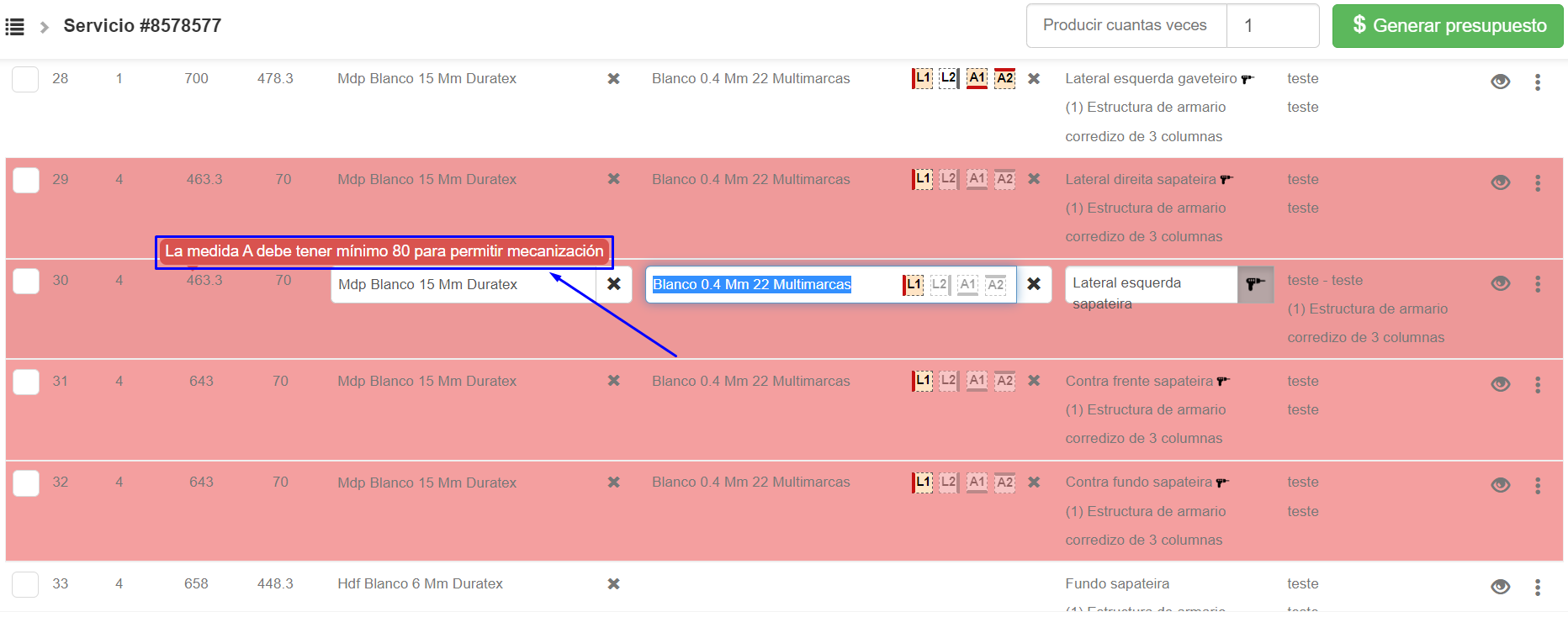The height and width of the screenshot is (617, 1568).
Task: Edit the selected edge band field, row 30
Action: [830, 284]
